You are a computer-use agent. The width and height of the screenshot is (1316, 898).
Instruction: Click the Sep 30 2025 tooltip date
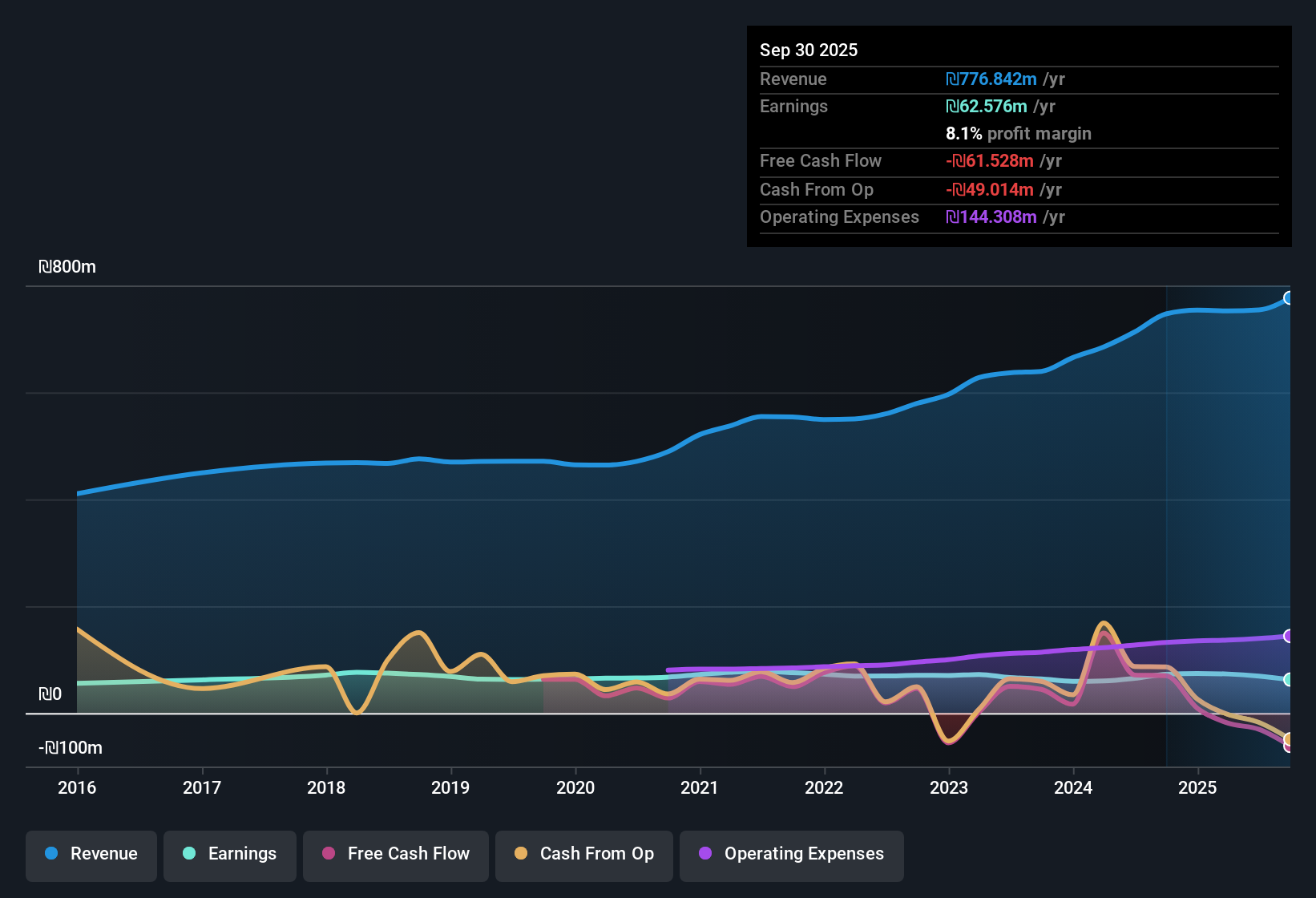click(x=809, y=50)
